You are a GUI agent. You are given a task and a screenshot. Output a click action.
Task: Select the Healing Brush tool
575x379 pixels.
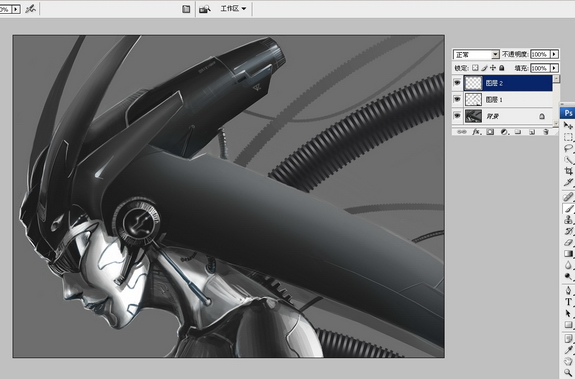[x=568, y=197]
